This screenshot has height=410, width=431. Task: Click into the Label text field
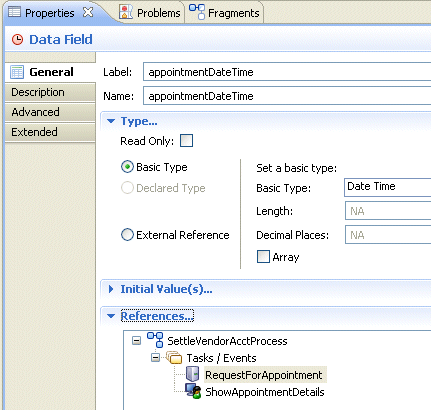click(287, 72)
